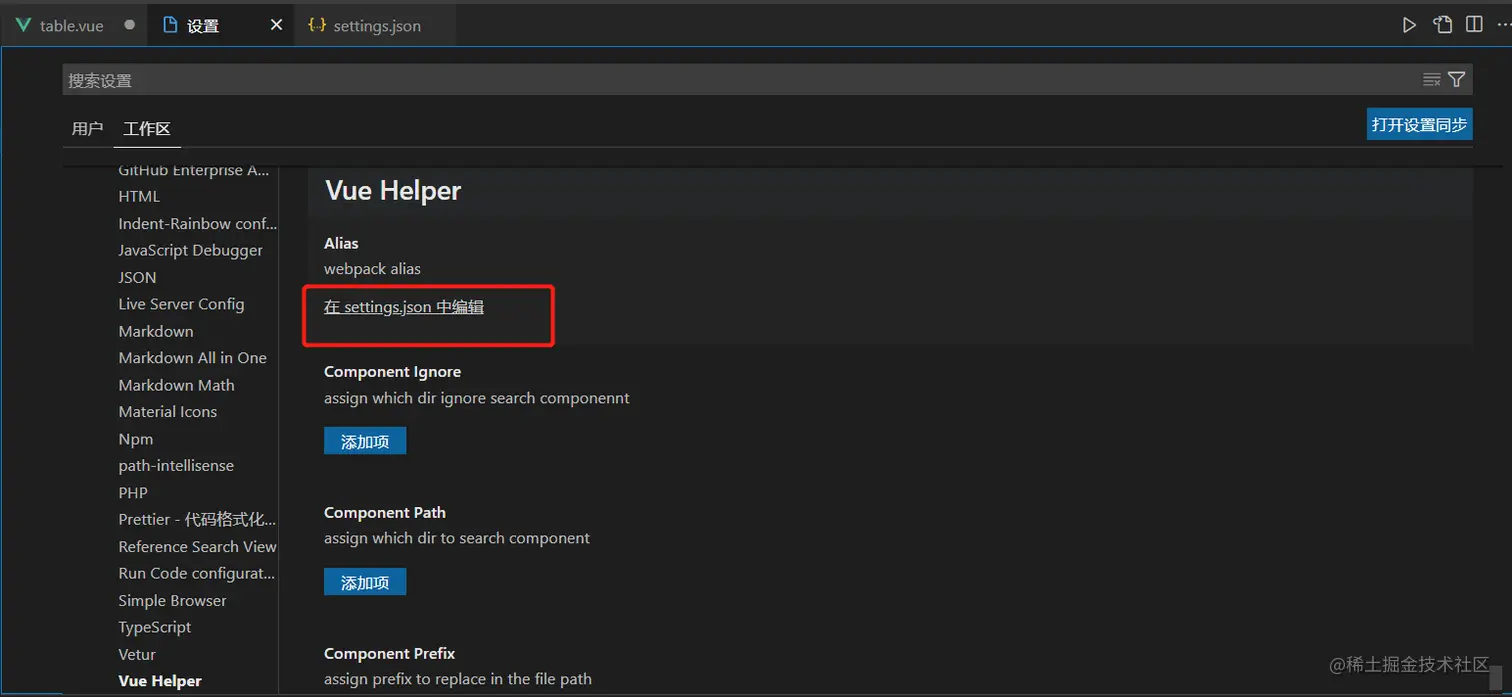Image resolution: width=1512 pixels, height=697 pixels.
Task: Open the settings filter funnel icon
Action: click(x=1457, y=80)
